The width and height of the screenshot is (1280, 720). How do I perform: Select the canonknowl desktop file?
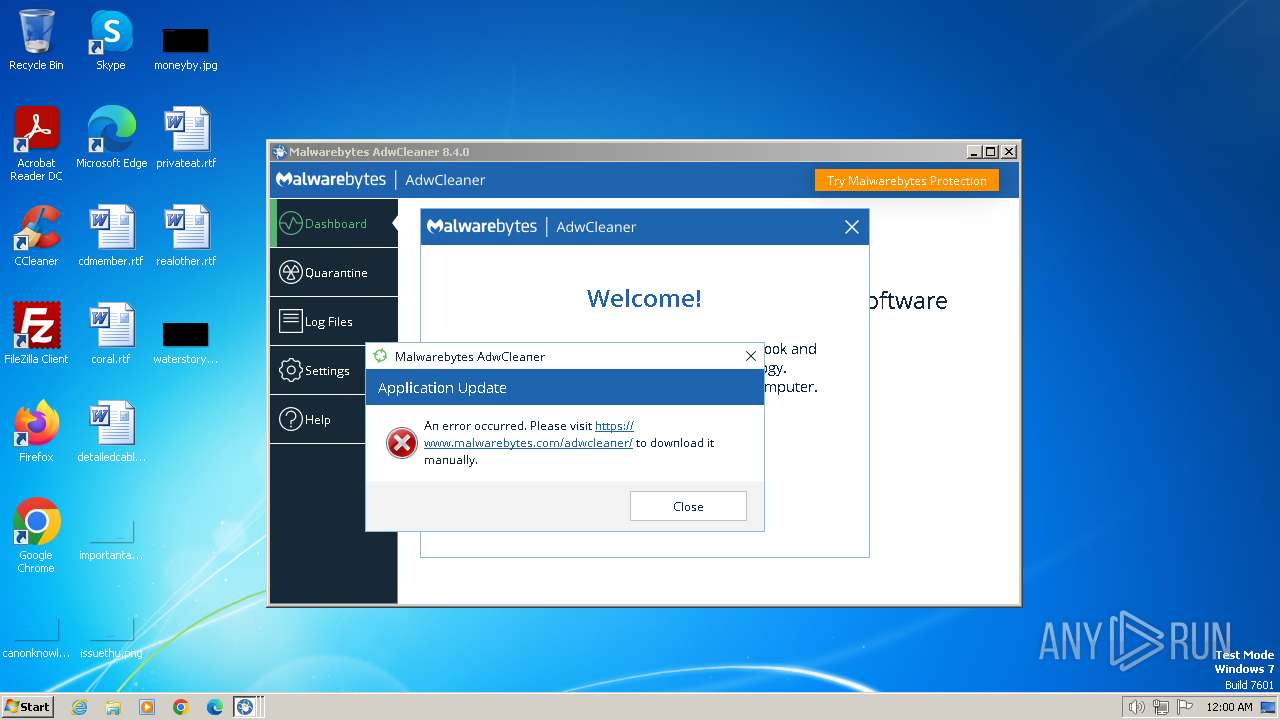pos(36,638)
